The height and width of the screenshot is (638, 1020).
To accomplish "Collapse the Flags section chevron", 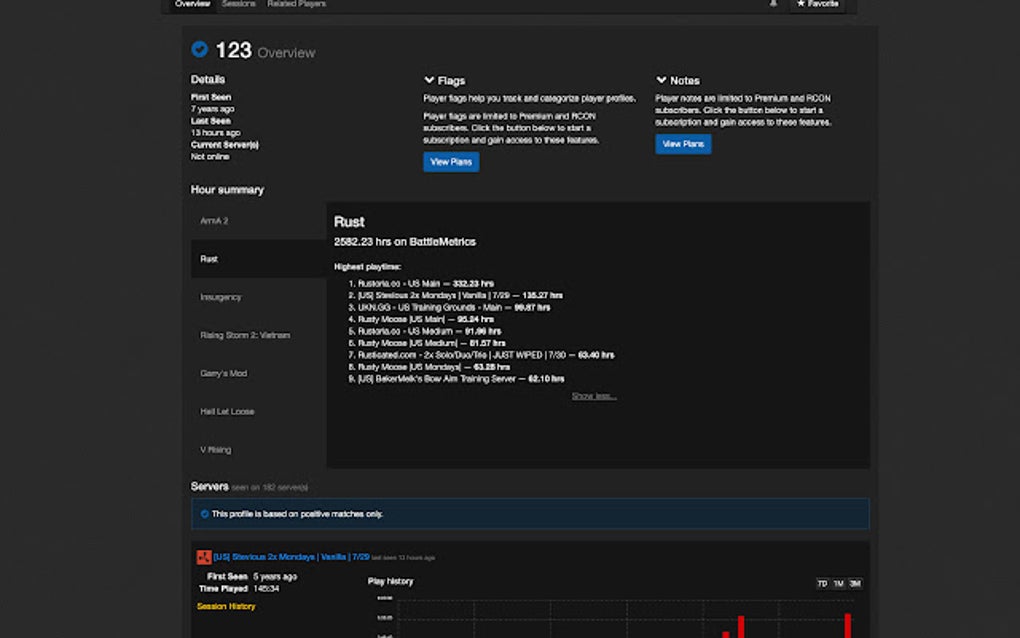I will (429, 80).
